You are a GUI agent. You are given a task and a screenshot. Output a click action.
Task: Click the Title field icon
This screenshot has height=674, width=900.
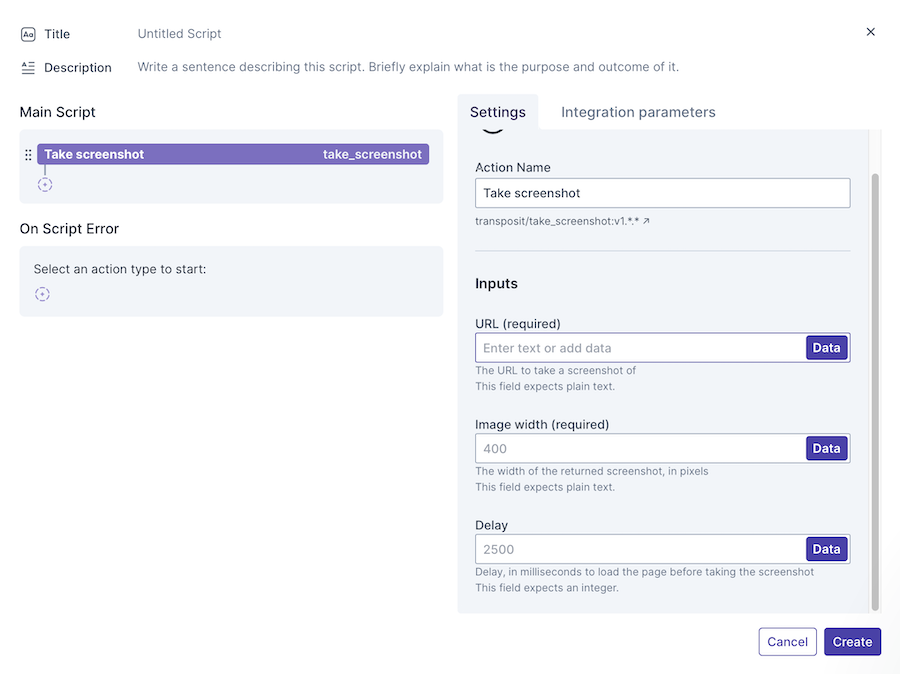coord(28,34)
